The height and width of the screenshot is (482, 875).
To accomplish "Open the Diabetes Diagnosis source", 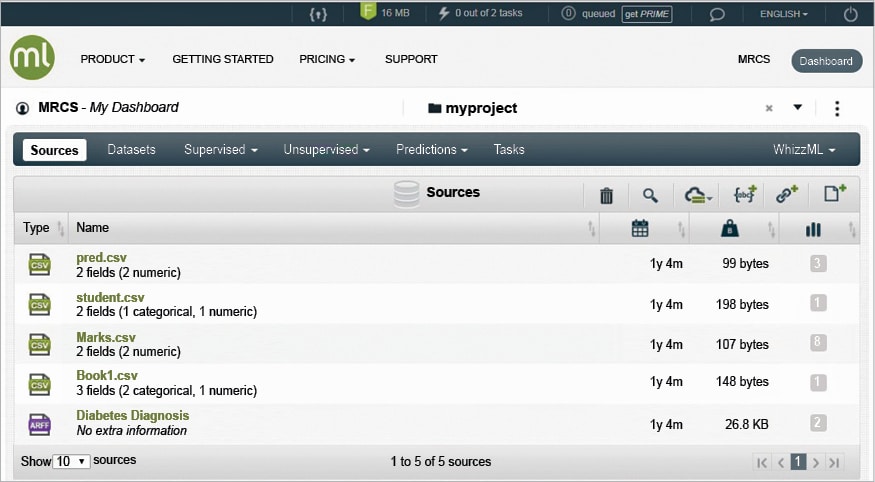I will click(132, 416).
